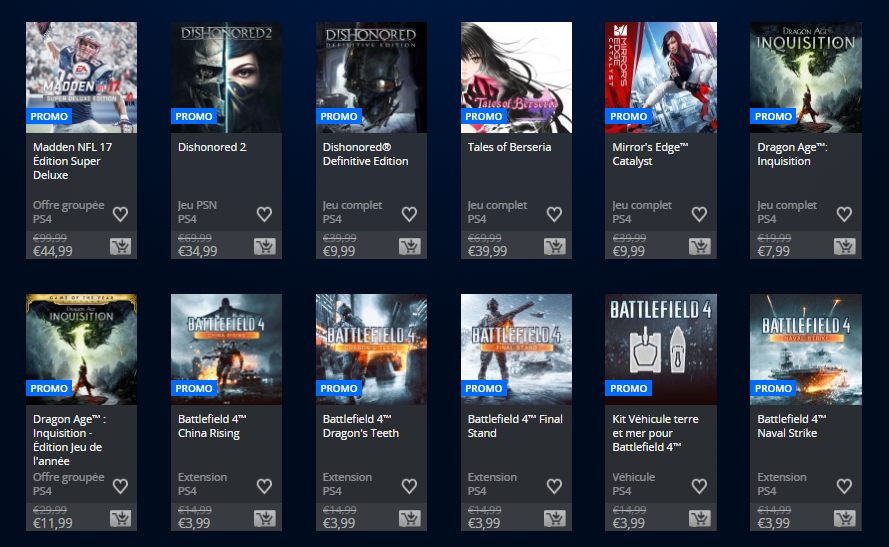Favorite Madden NFL 17 with heart icon
Viewport: 889px width, 547px height.
(120, 214)
